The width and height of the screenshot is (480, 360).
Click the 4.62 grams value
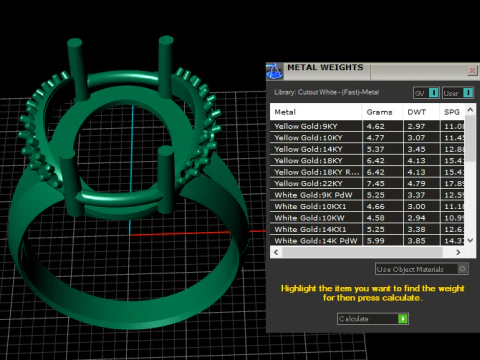point(376,126)
